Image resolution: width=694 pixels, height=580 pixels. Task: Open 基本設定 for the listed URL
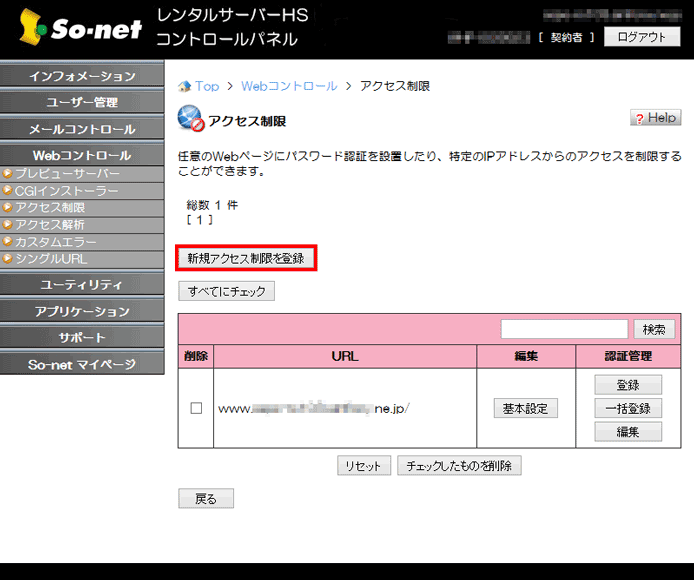525,408
